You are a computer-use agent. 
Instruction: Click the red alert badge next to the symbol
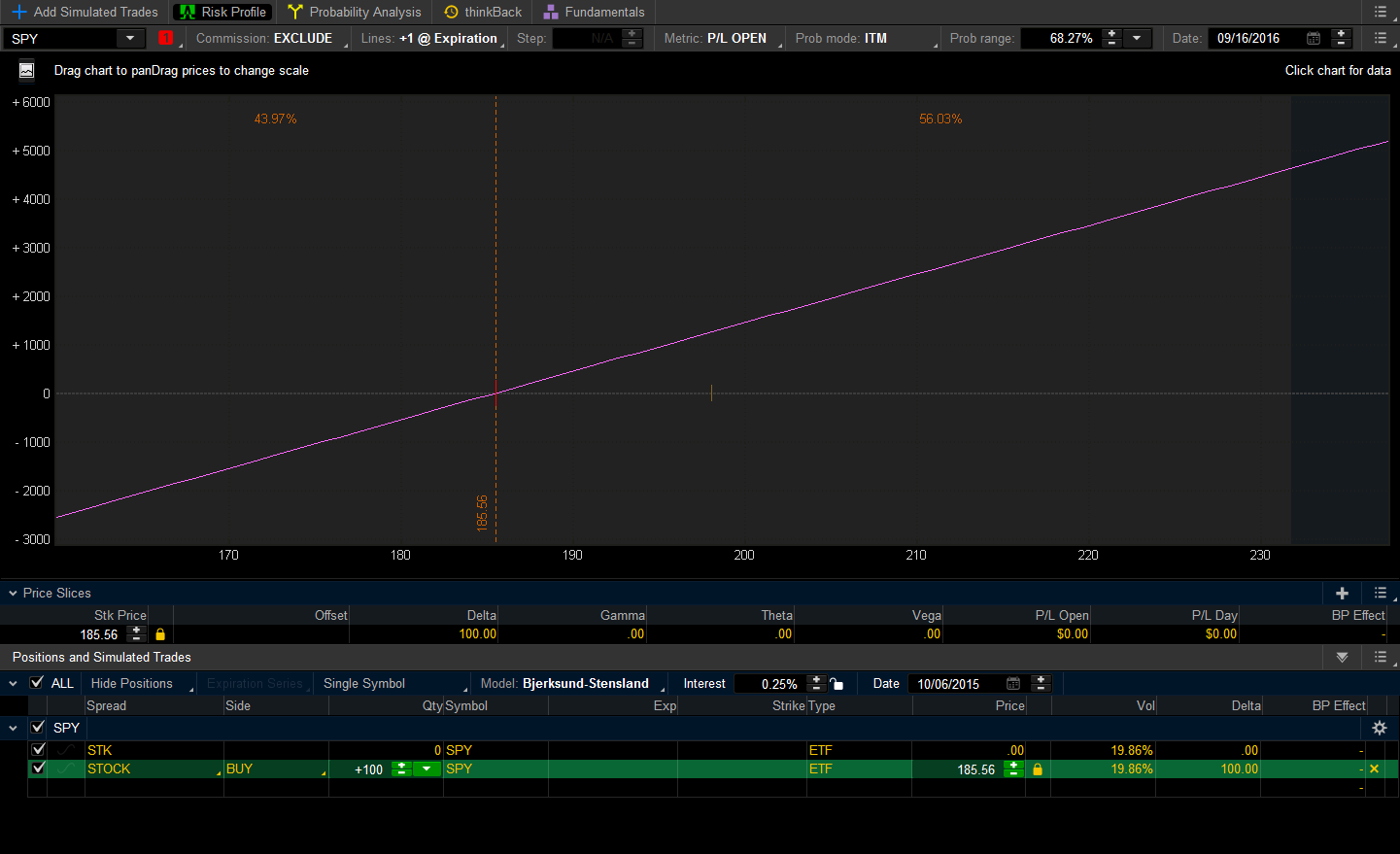[x=165, y=38]
